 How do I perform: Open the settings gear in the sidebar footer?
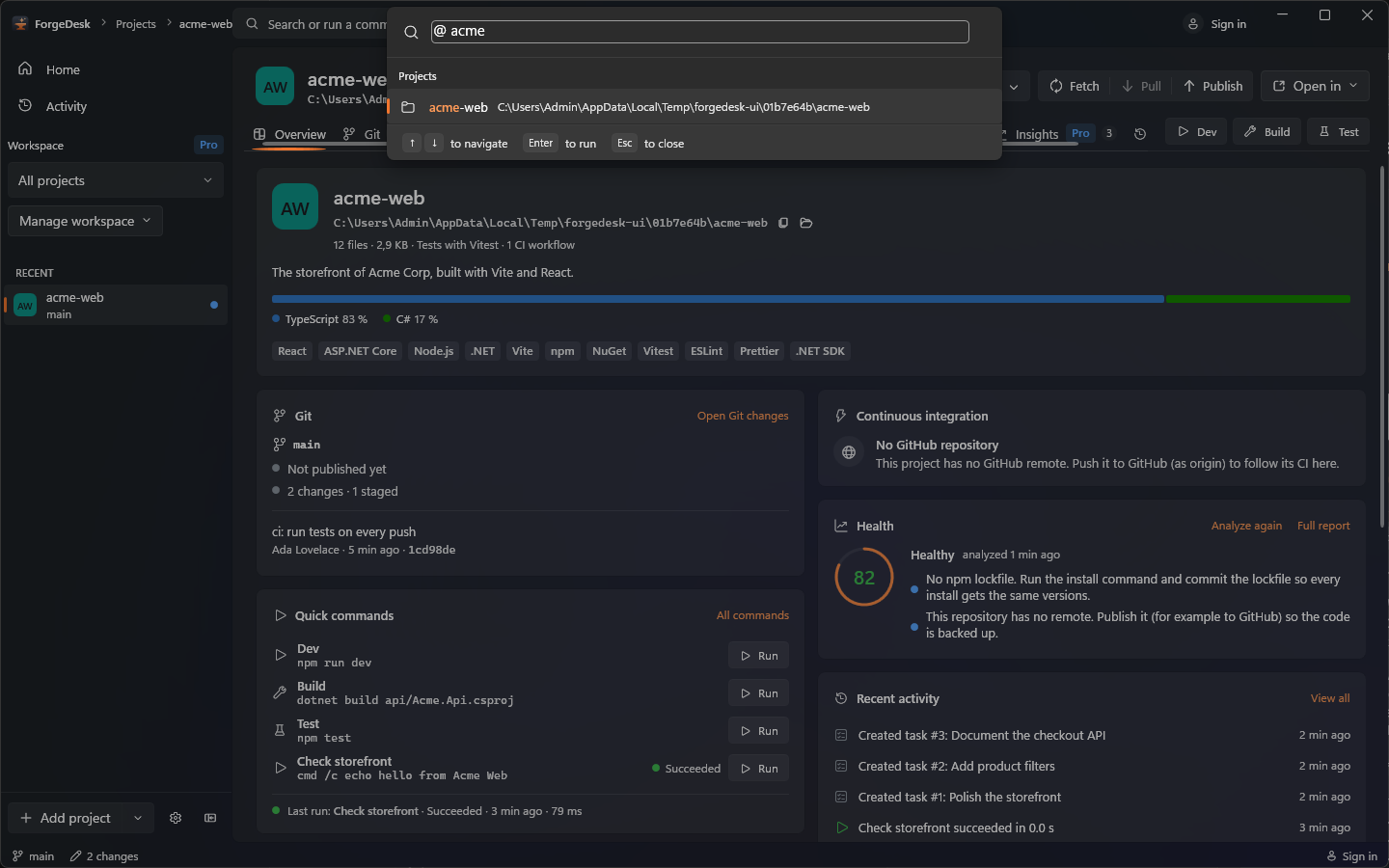(x=176, y=818)
